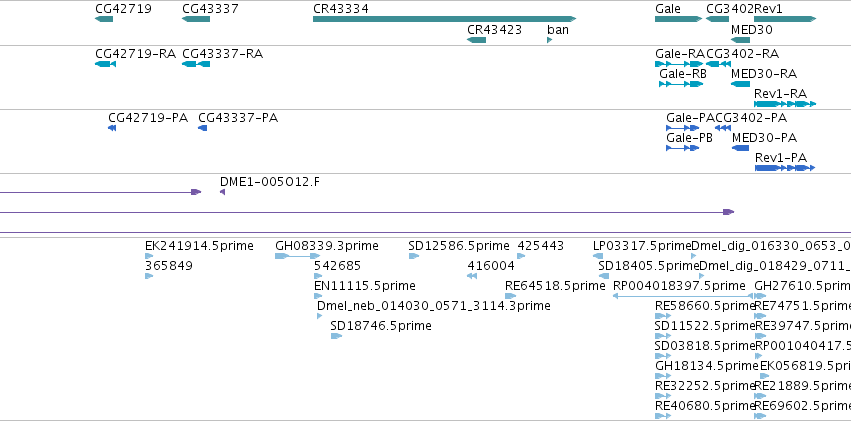Click the CG42719 gene arrow glyph
Image resolution: width=851 pixels, height=421 pixels.
click(104, 19)
